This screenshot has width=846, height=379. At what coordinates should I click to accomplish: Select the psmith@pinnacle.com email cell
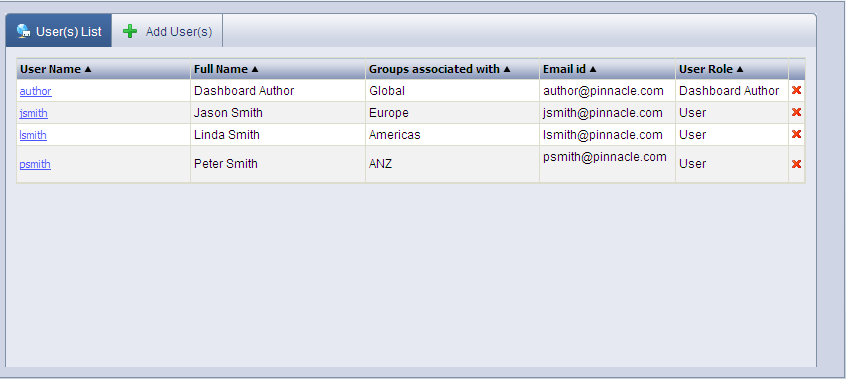(x=607, y=164)
